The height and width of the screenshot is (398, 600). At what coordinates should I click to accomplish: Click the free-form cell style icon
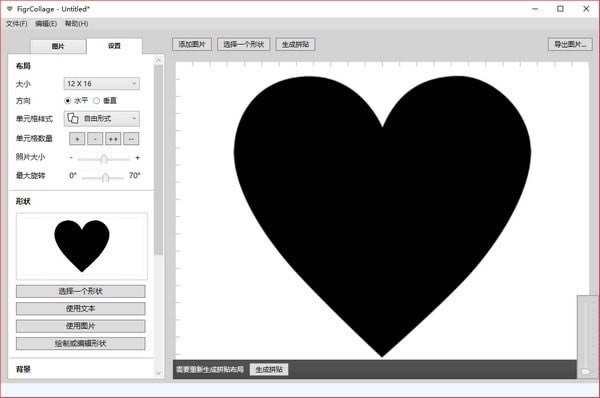[73, 118]
